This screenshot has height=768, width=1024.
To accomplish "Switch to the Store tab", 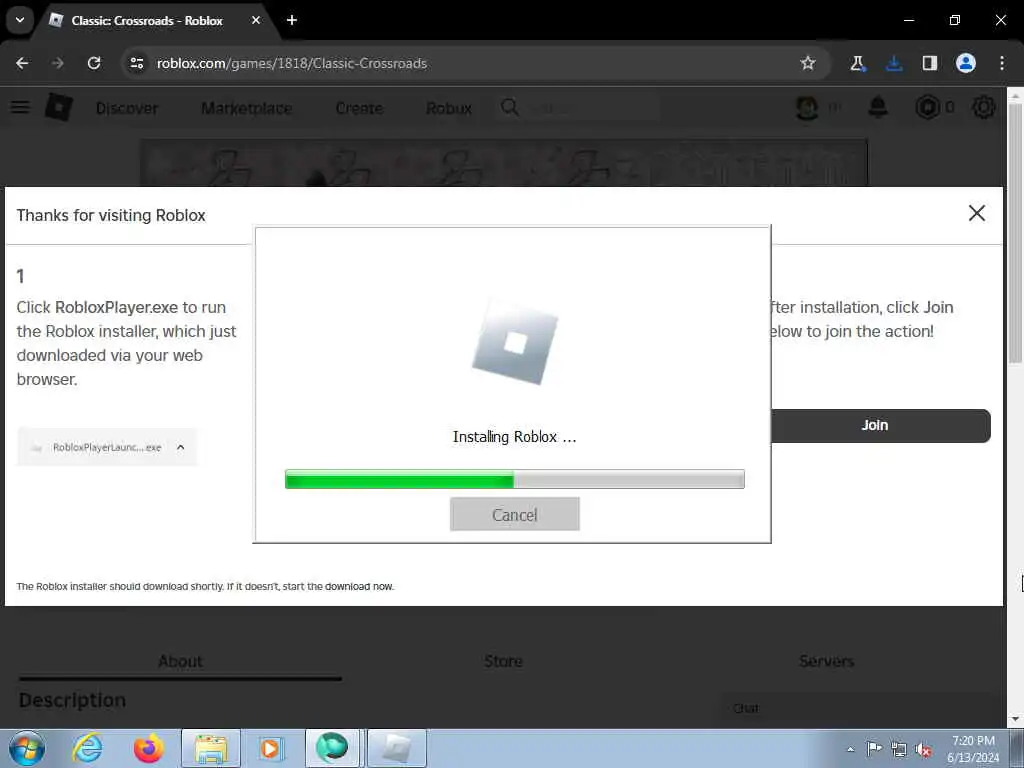I will pos(504,661).
